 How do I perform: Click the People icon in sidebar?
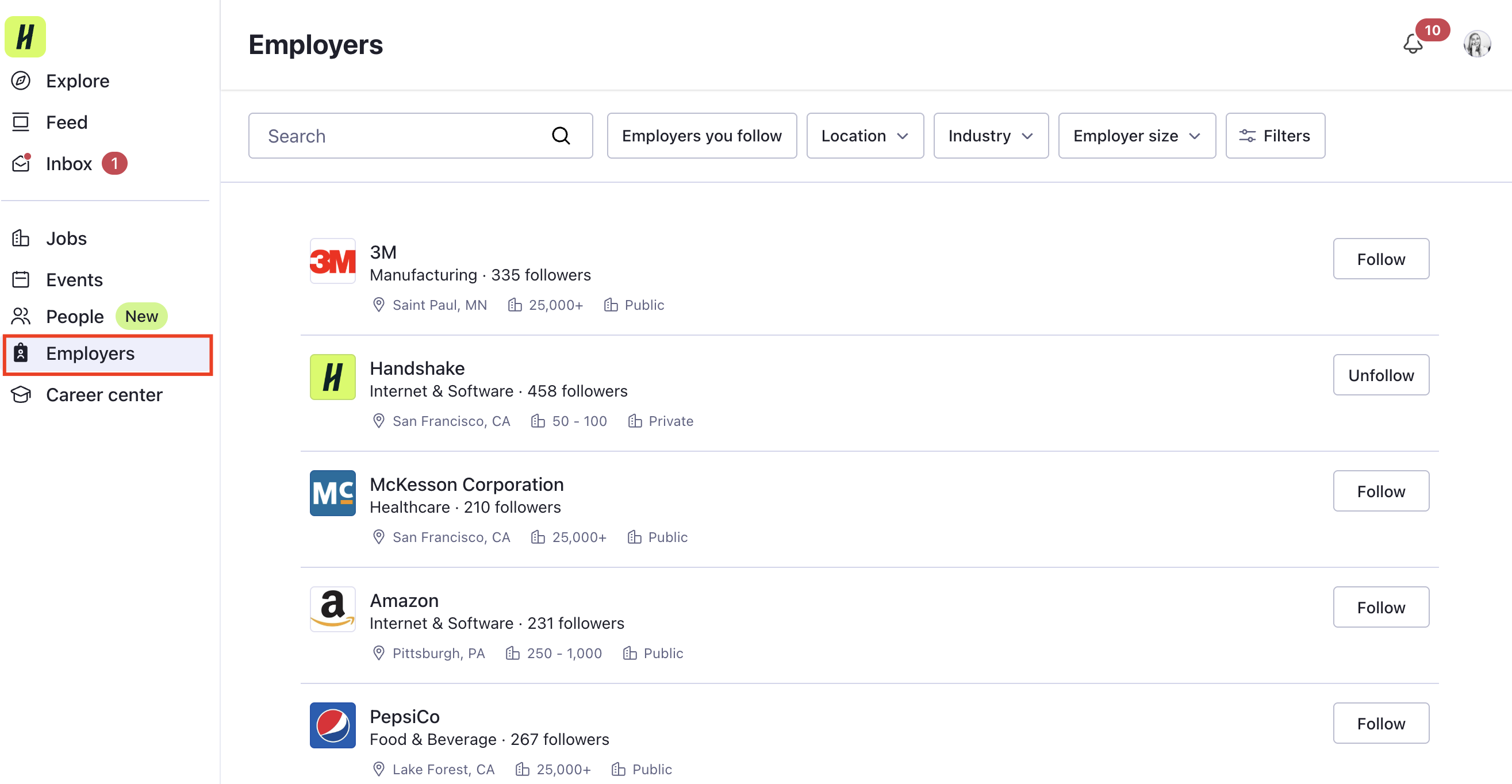tap(21, 316)
